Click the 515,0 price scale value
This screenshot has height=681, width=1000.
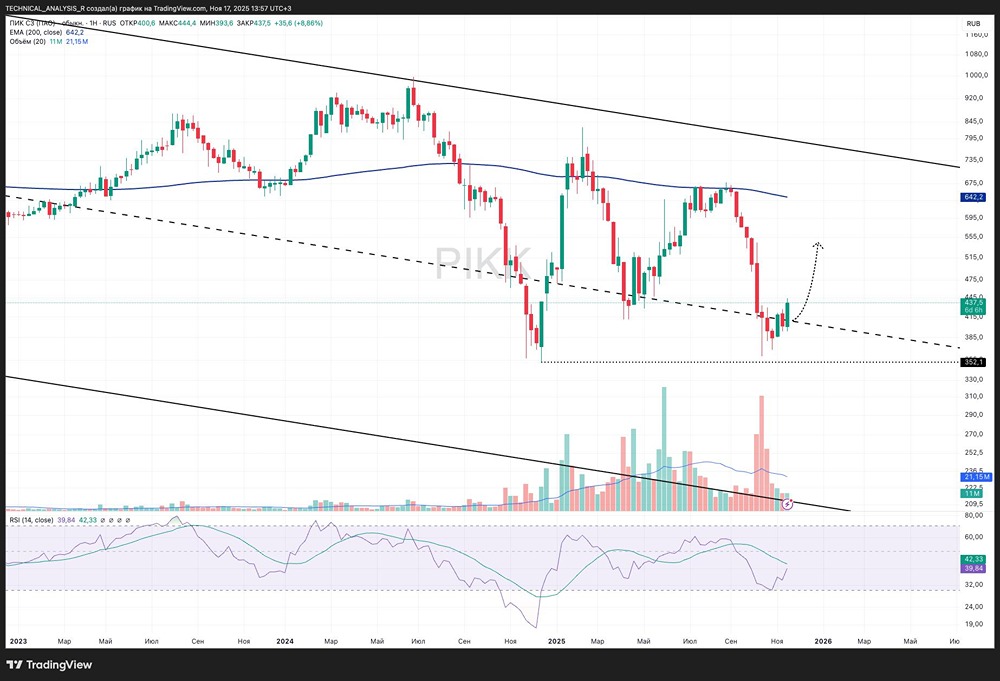coord(976,257)
